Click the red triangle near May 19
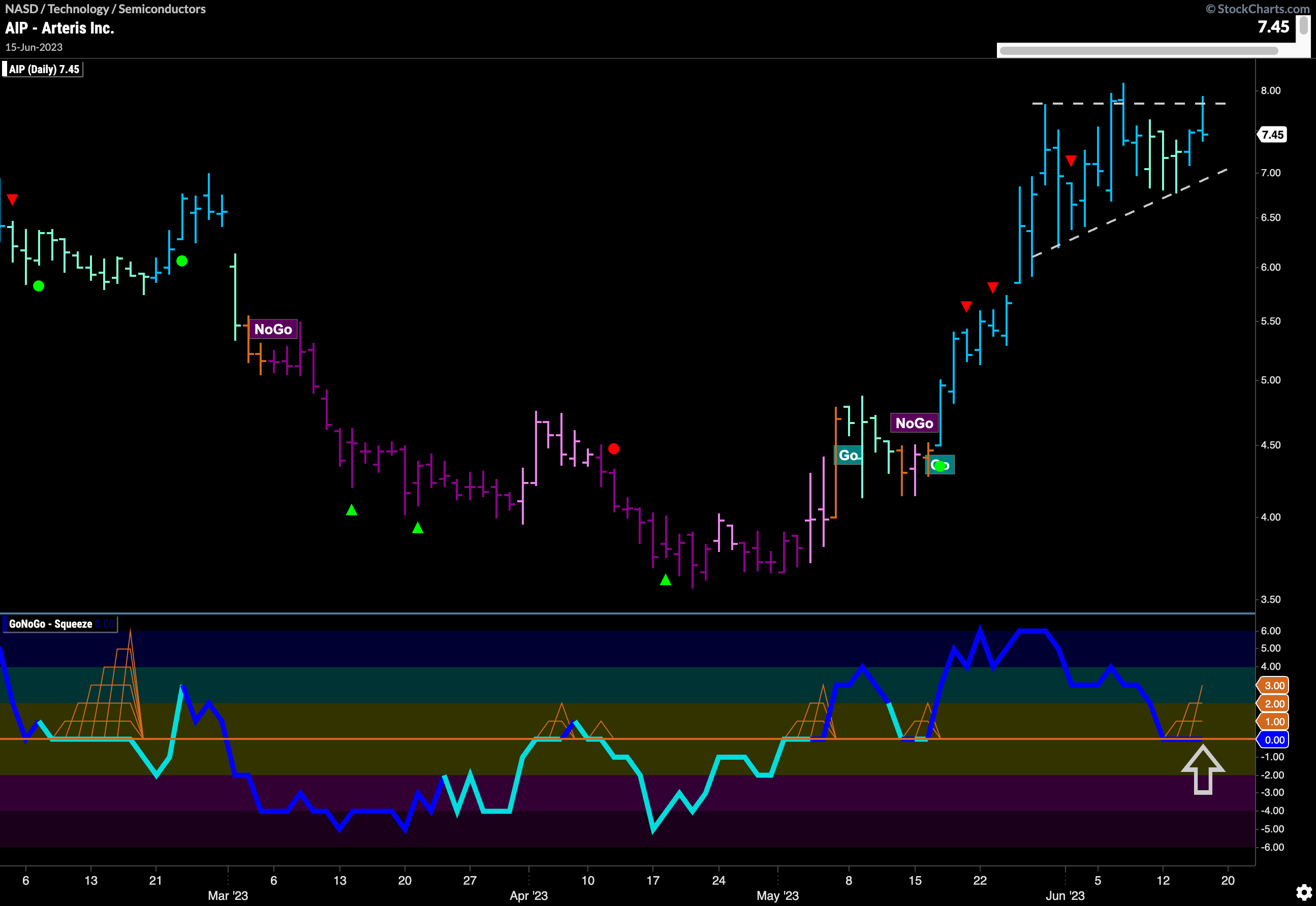 [966, 307]
